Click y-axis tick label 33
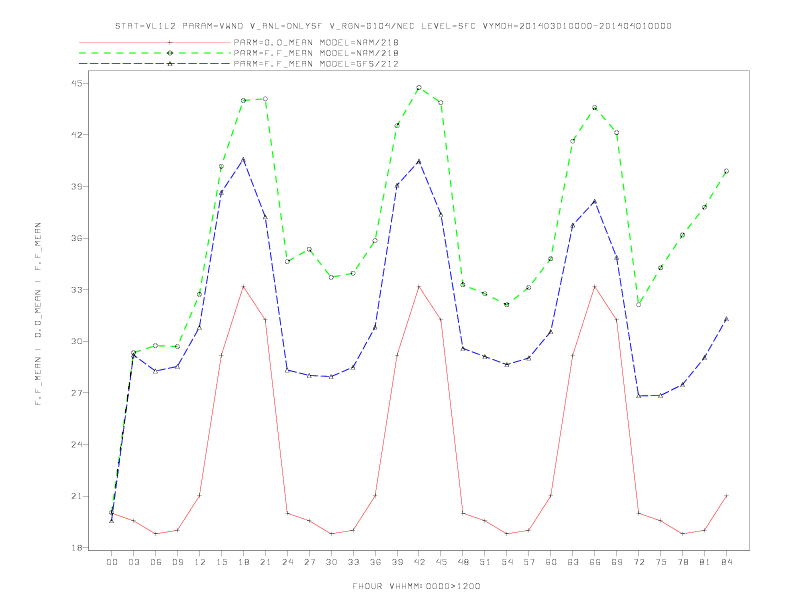 (76, 290)
